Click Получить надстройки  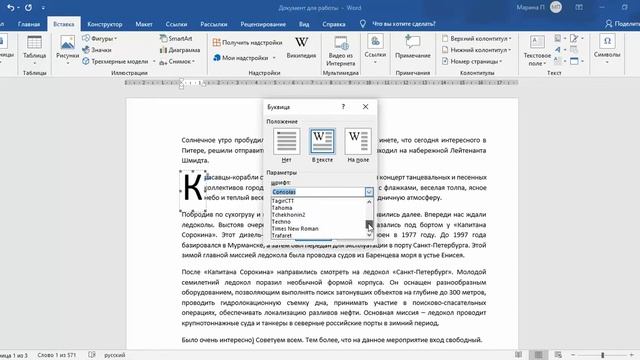click(x=247, y=42)
